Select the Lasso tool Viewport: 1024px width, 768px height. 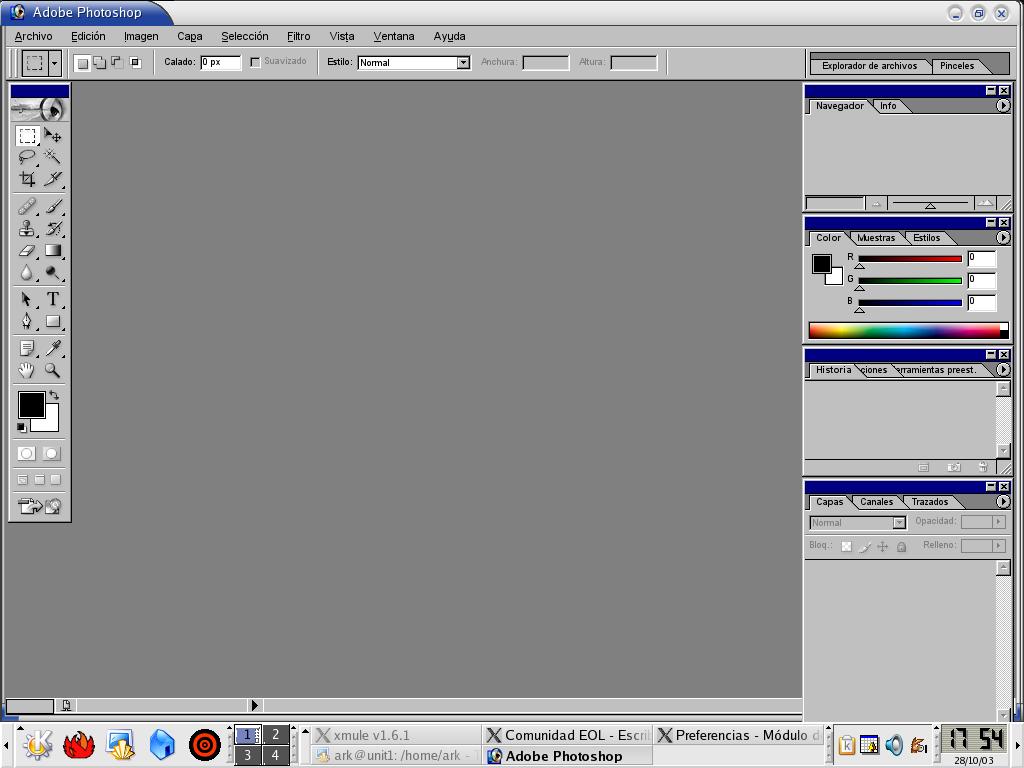pyautogui.click(x=27, y=157)
